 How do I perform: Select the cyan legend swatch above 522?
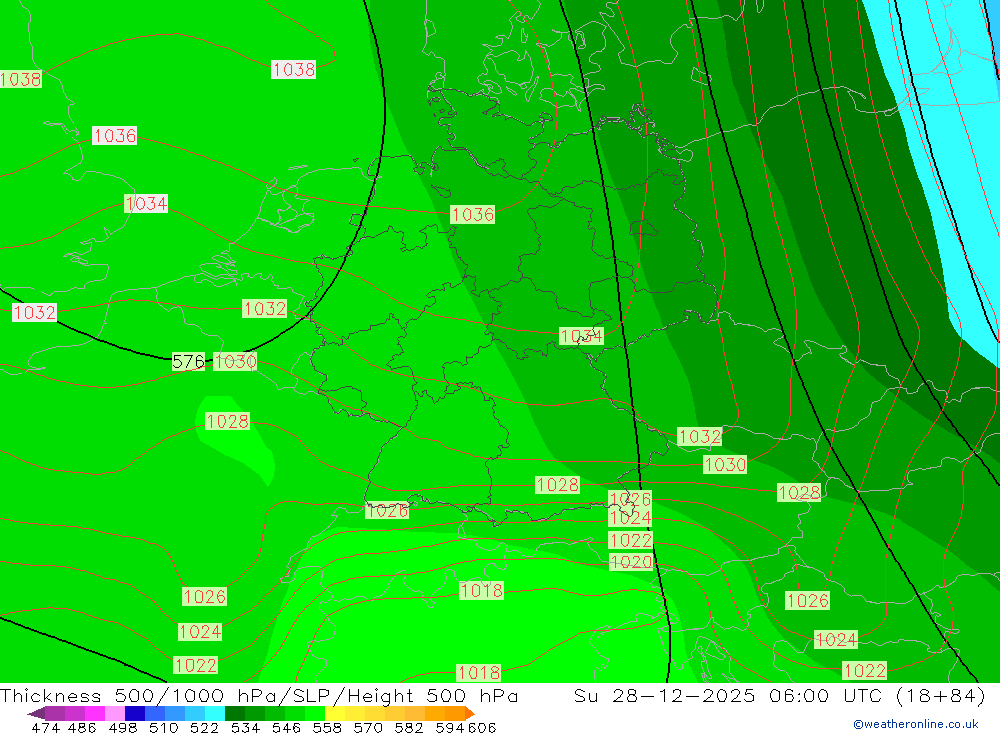(215, 713)
